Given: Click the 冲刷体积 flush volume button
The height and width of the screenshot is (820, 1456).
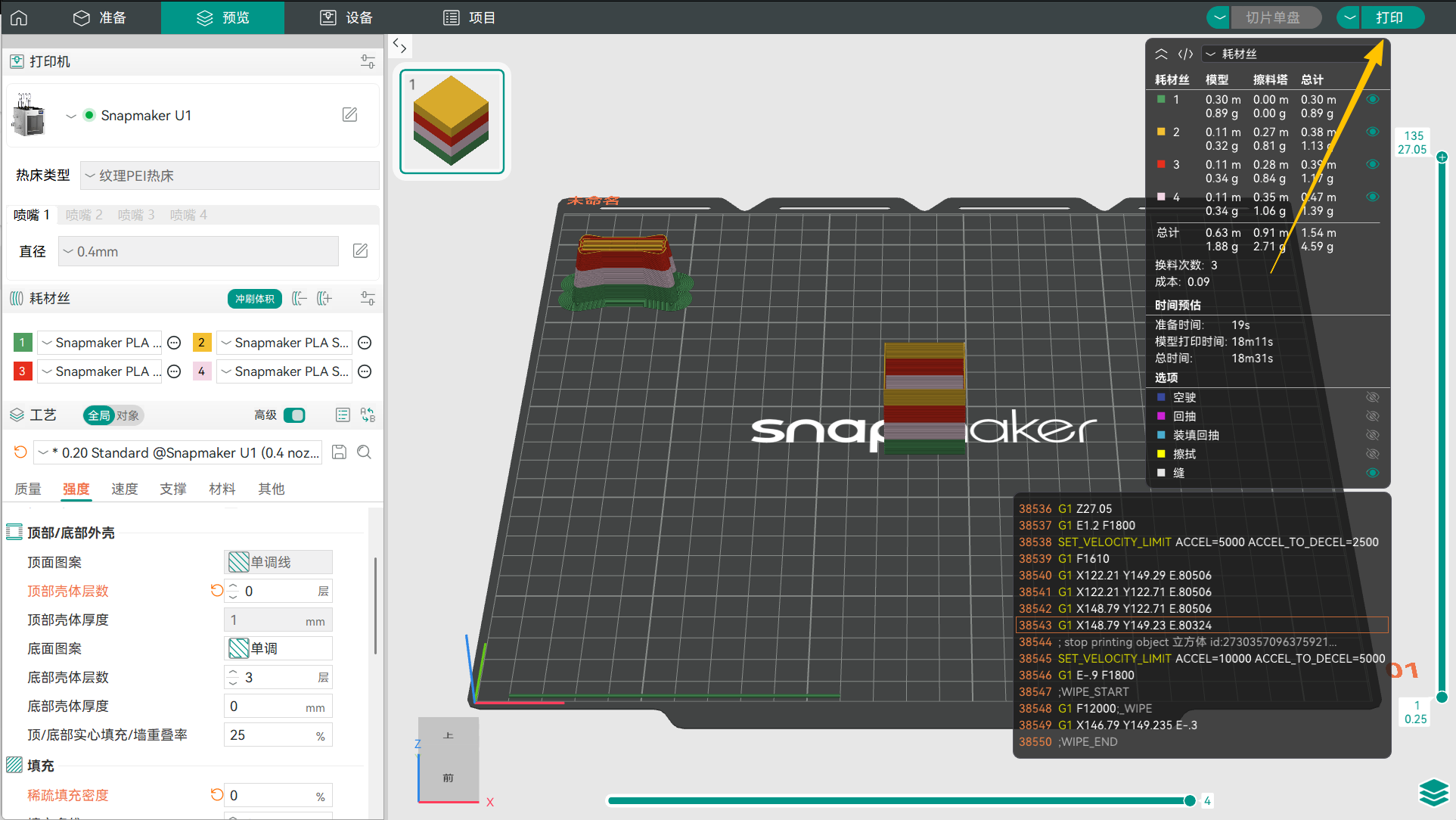Looking at the screenshot, I should [x=254, y=299].
